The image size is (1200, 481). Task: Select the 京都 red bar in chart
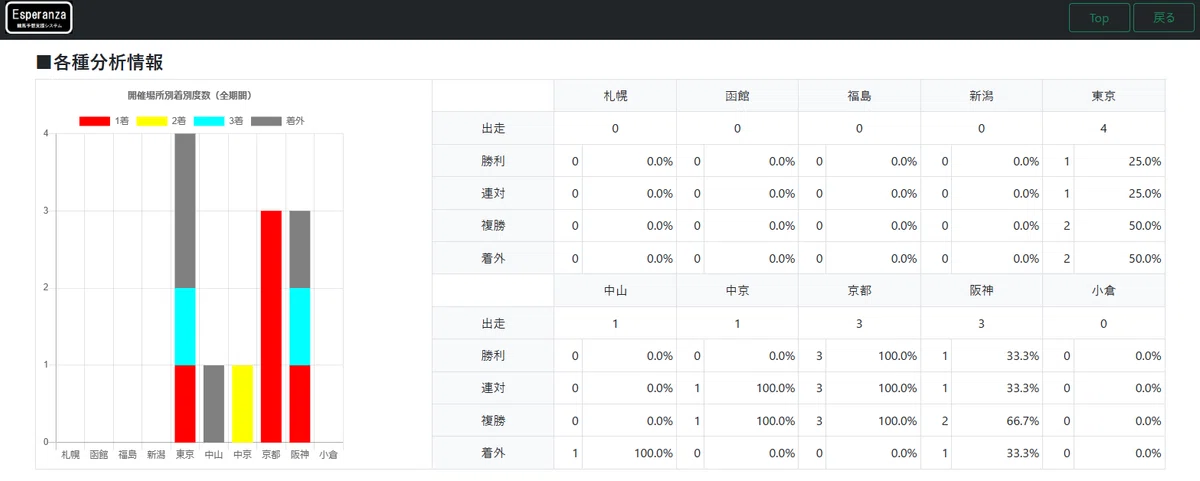(x=271, y=326)
